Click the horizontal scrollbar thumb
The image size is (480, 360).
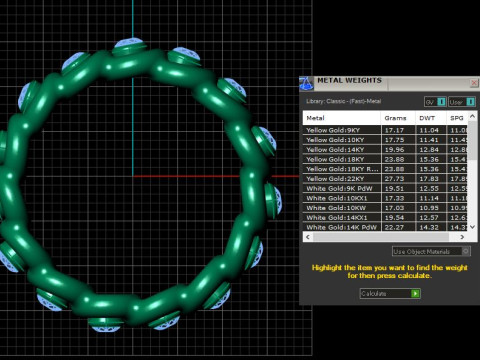381,237
